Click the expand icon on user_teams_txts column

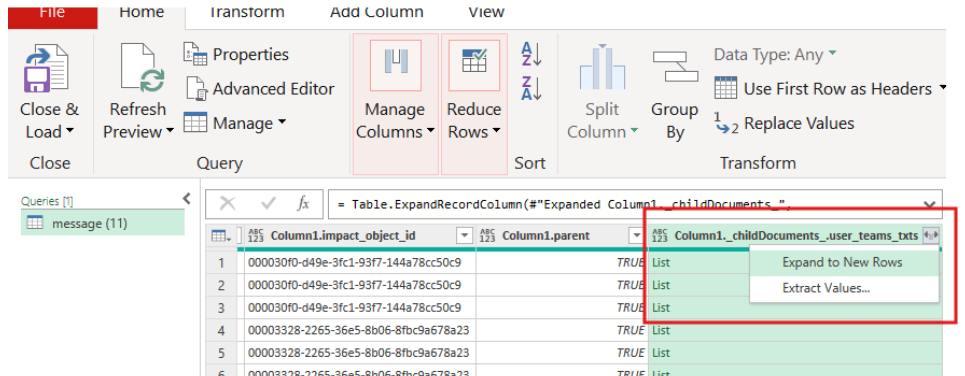click(x=931, y=236)
